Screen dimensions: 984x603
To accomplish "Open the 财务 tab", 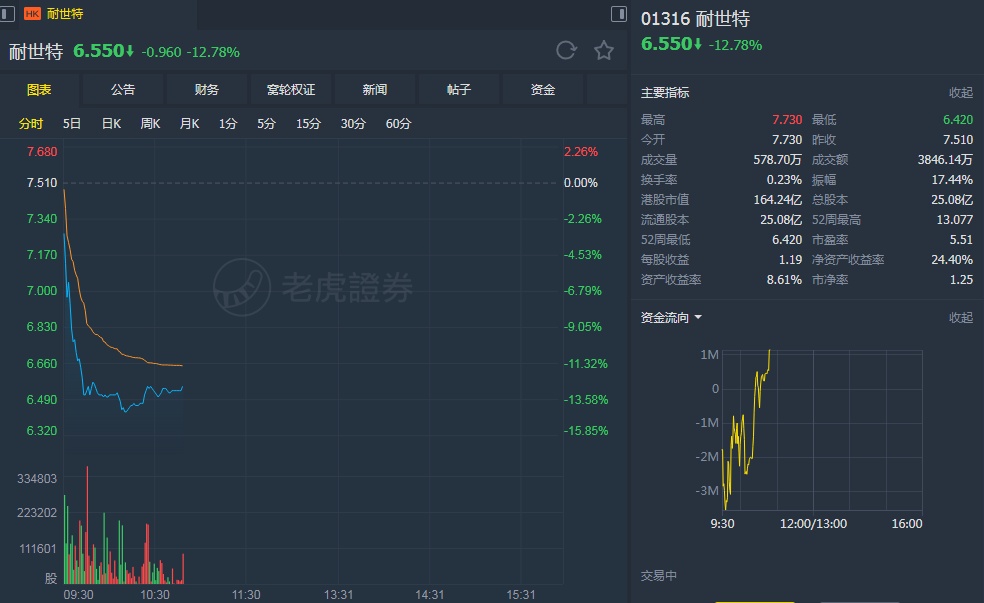I will click(x=207, y=90).
